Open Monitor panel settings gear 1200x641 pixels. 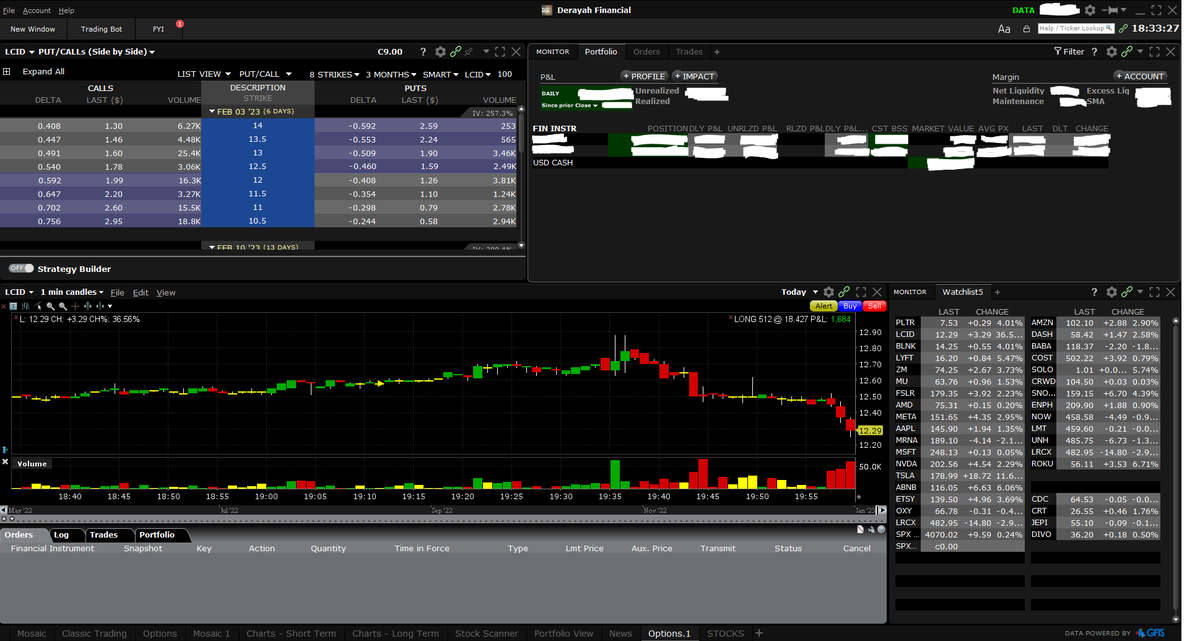pos(1111,51)
